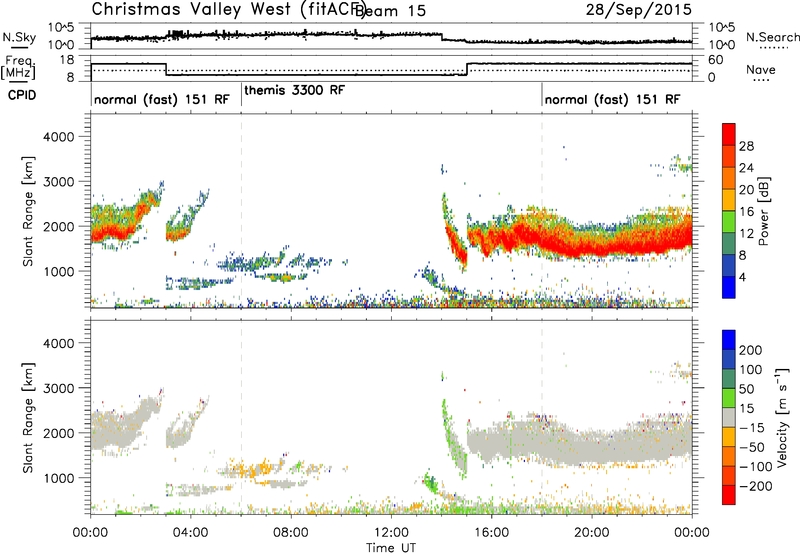This screenshot has width=800, height=554.
Task: Click the 16 tick on the Power colorbar
Action: point(746,212)
